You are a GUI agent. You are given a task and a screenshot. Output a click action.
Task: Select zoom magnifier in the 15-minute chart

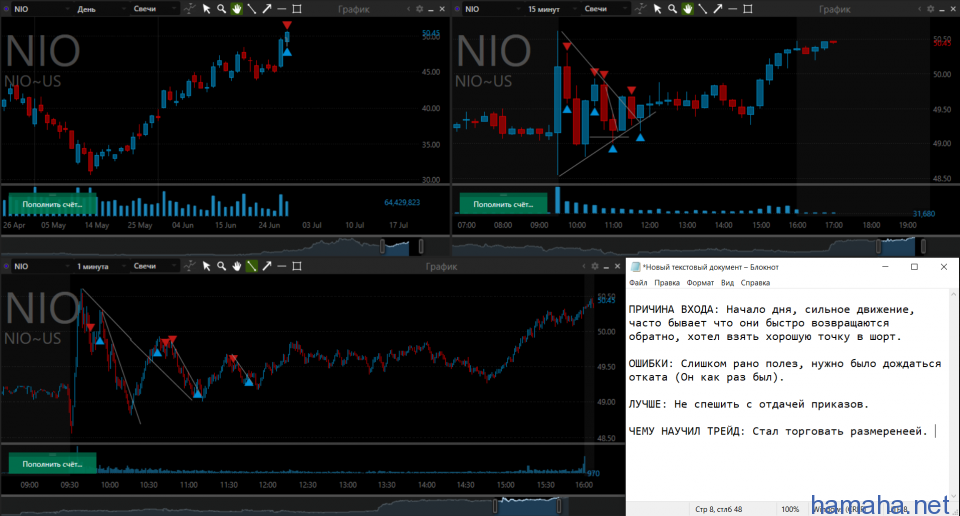pyautogui.click(x=672, y=9)
